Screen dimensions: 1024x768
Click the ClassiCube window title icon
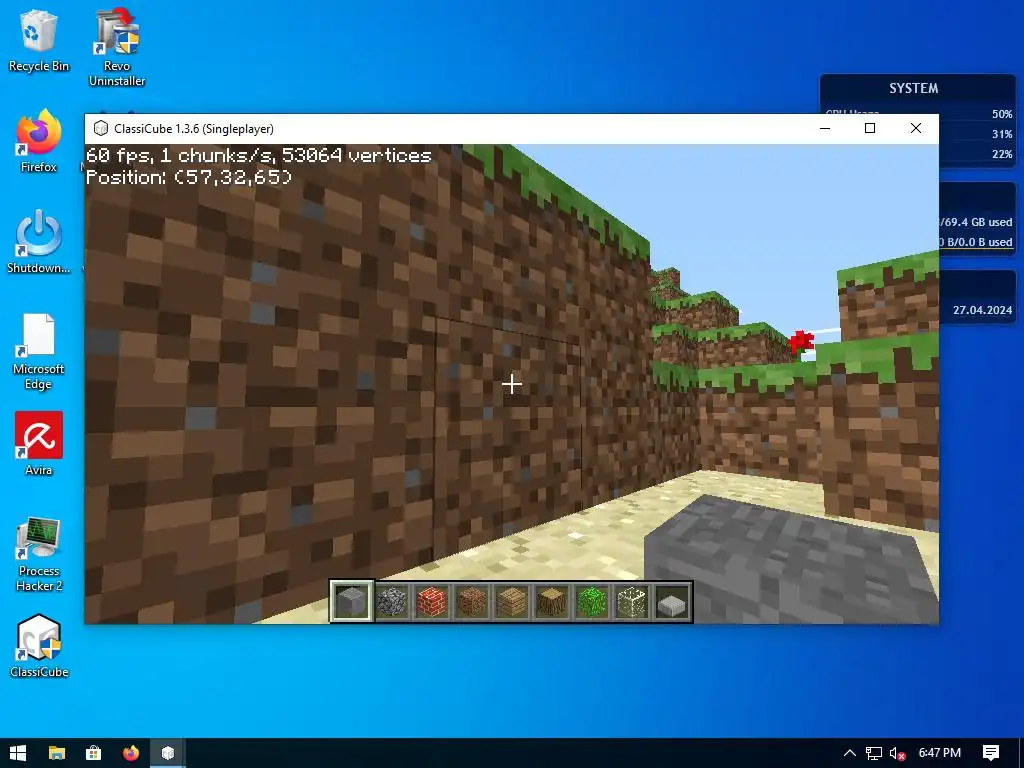(x=101, y=129)
